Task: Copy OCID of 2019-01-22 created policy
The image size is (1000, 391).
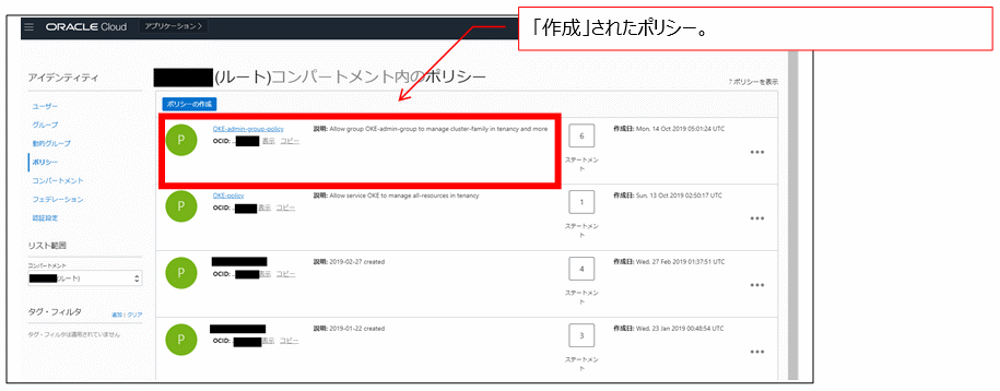Action: click(290, 341)
